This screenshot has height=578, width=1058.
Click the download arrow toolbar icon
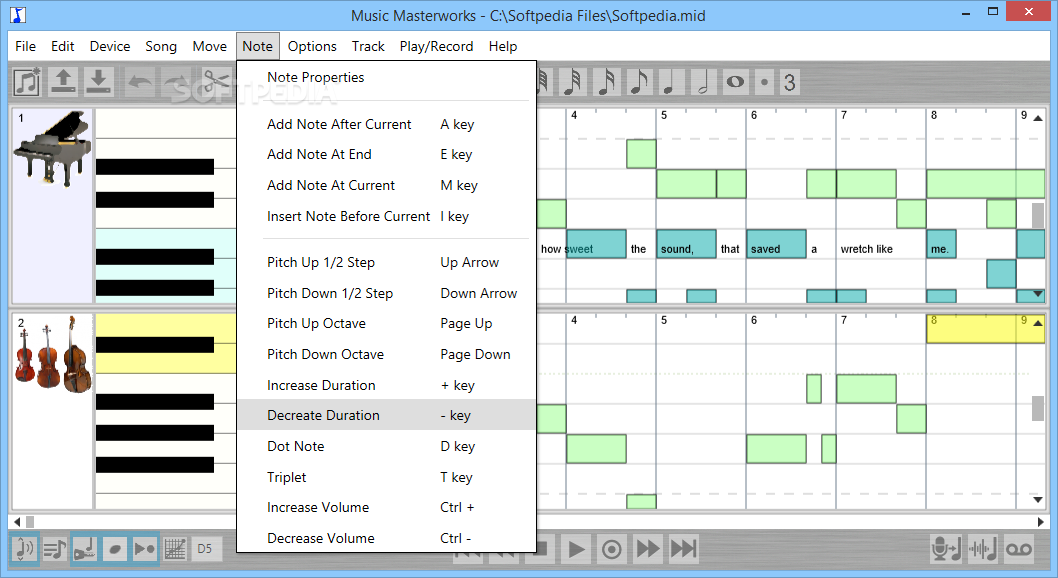(x=99, y=82)
